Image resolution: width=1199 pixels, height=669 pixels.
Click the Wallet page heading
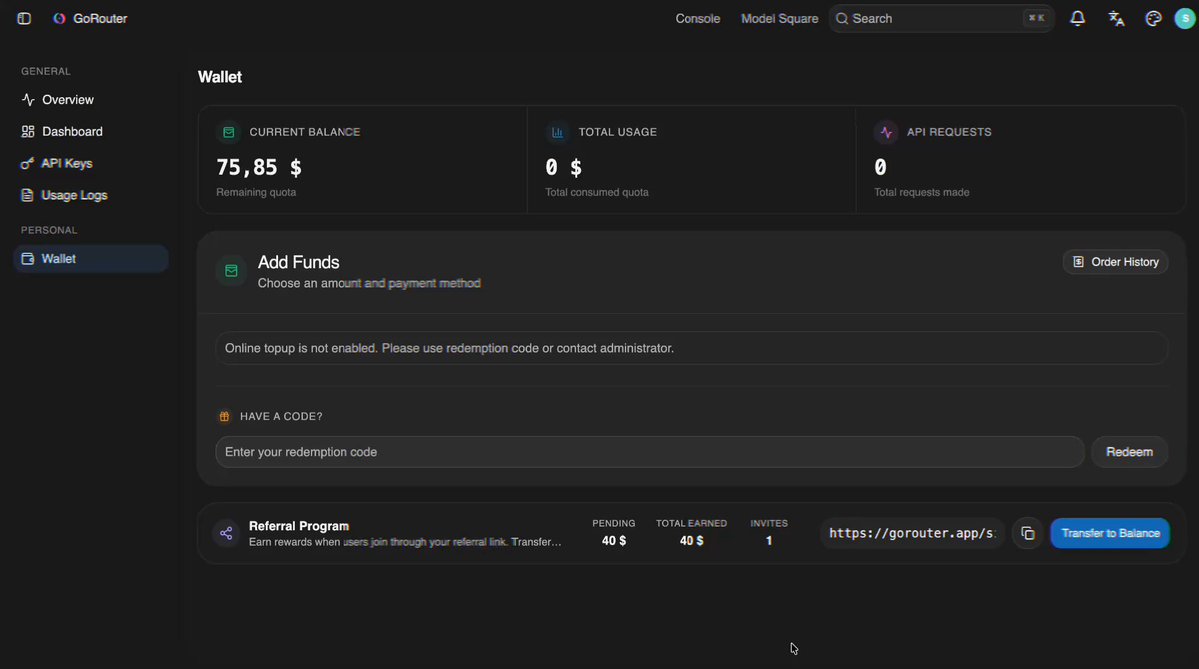[x=220, y=77]
